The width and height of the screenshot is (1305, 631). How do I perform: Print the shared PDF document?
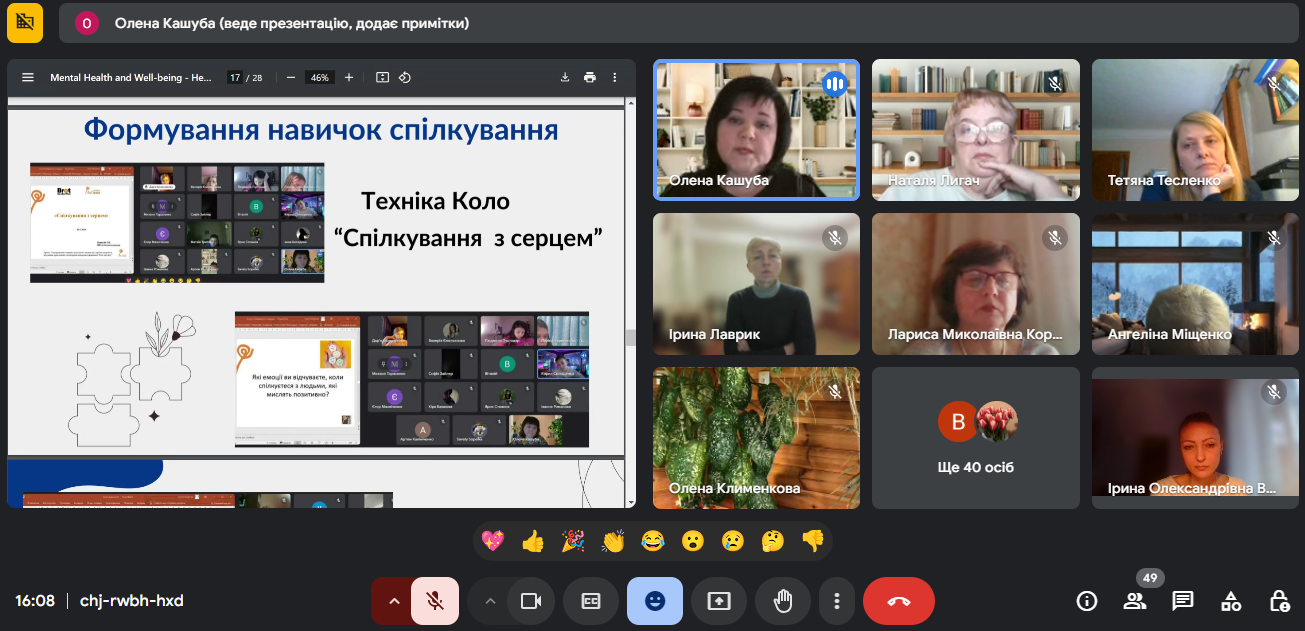click(590, 78)
